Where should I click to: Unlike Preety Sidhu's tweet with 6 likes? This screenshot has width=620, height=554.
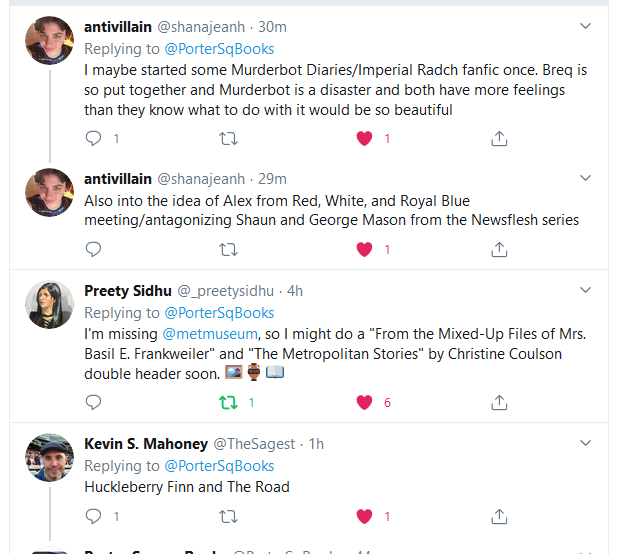365,403
